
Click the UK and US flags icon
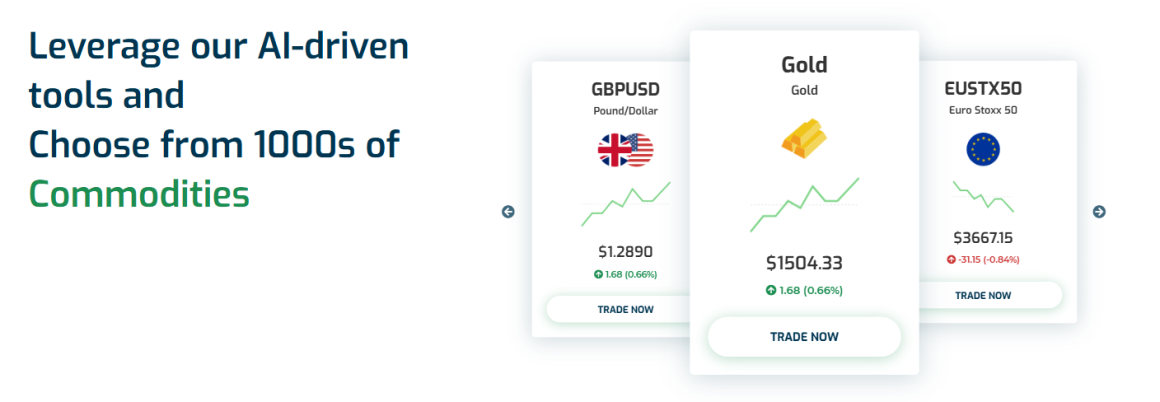pos(625,150)
